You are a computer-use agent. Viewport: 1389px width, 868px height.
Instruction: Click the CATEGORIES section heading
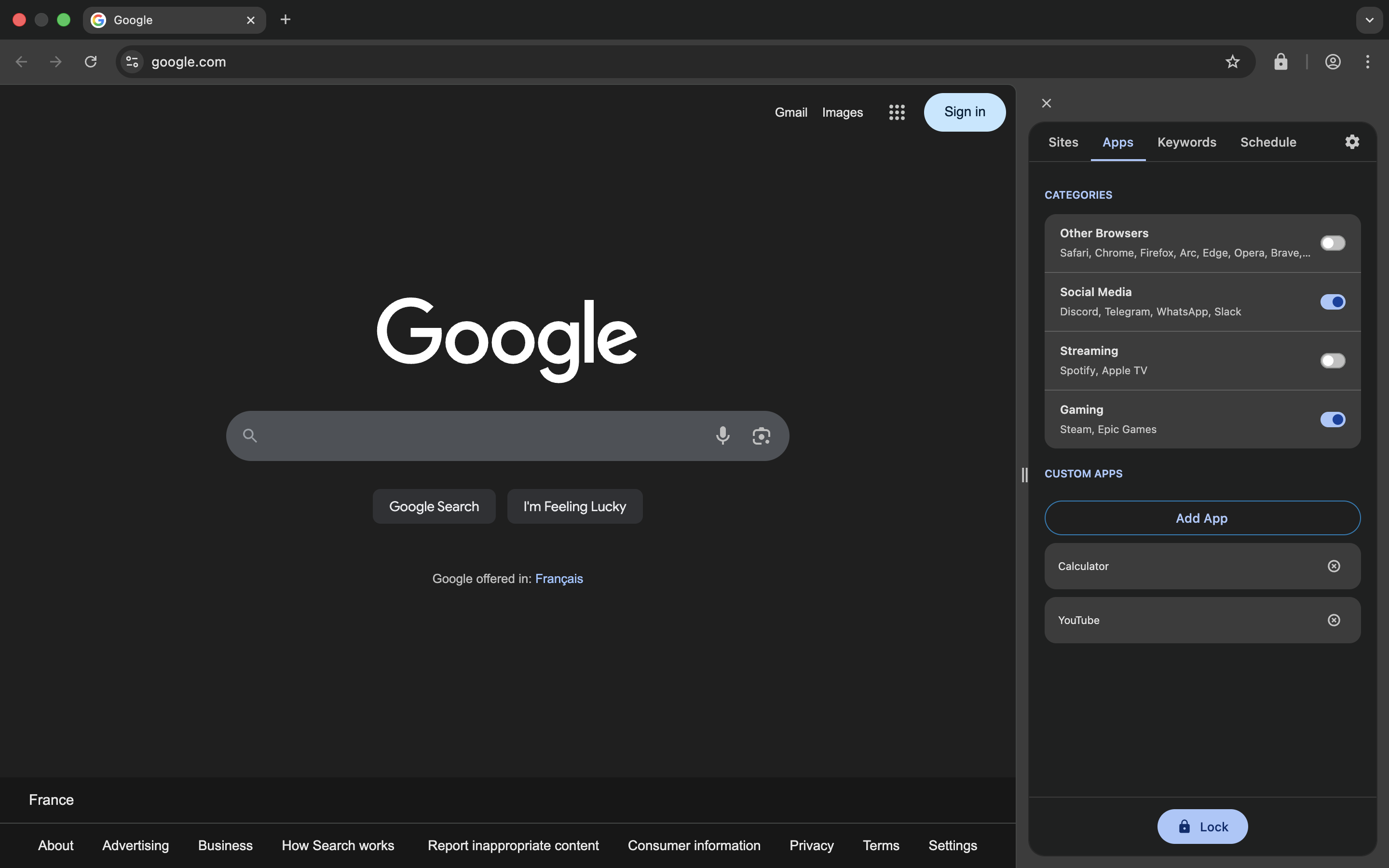pos(1078,195)
